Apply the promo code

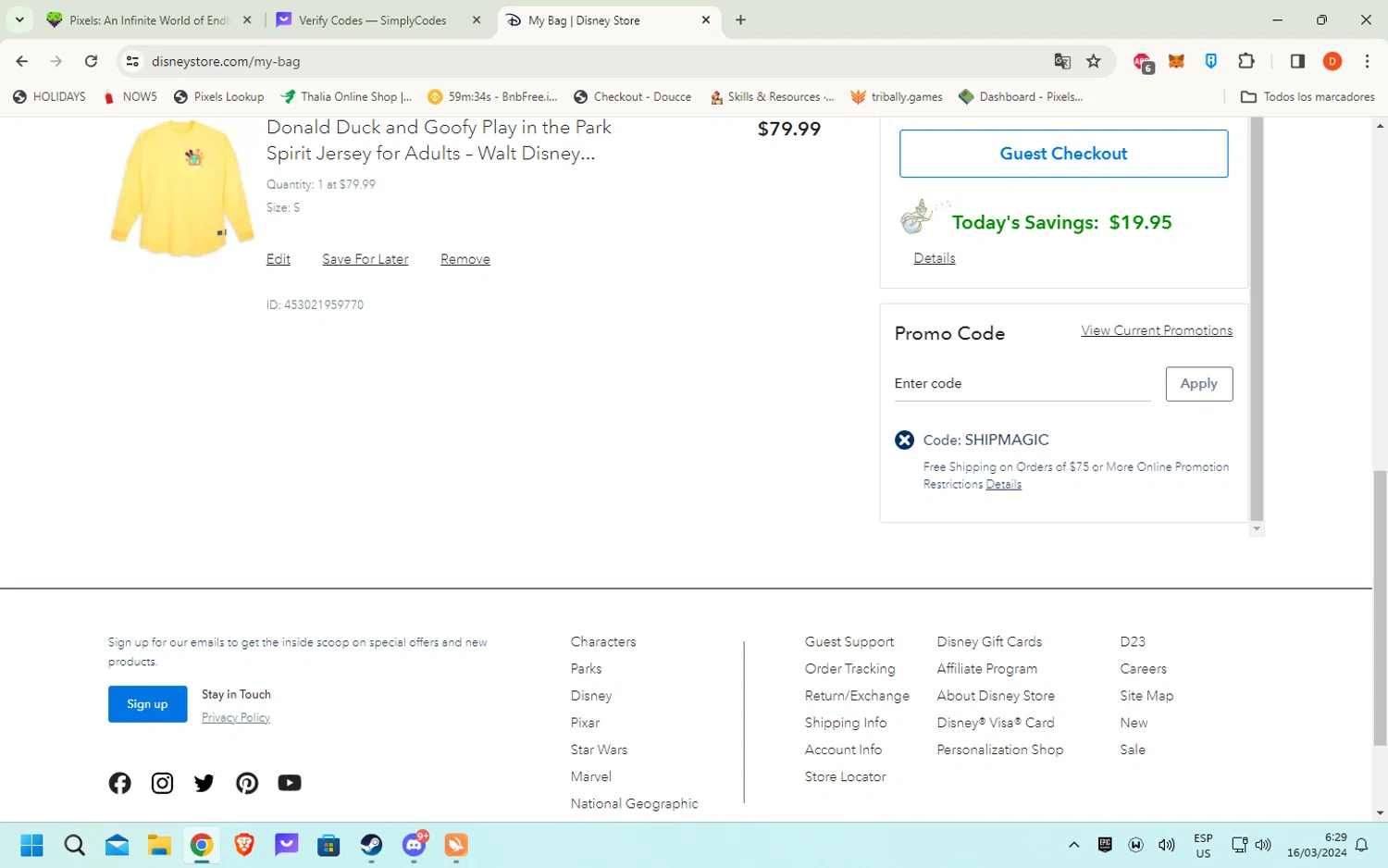click(x=1198, y=383)
